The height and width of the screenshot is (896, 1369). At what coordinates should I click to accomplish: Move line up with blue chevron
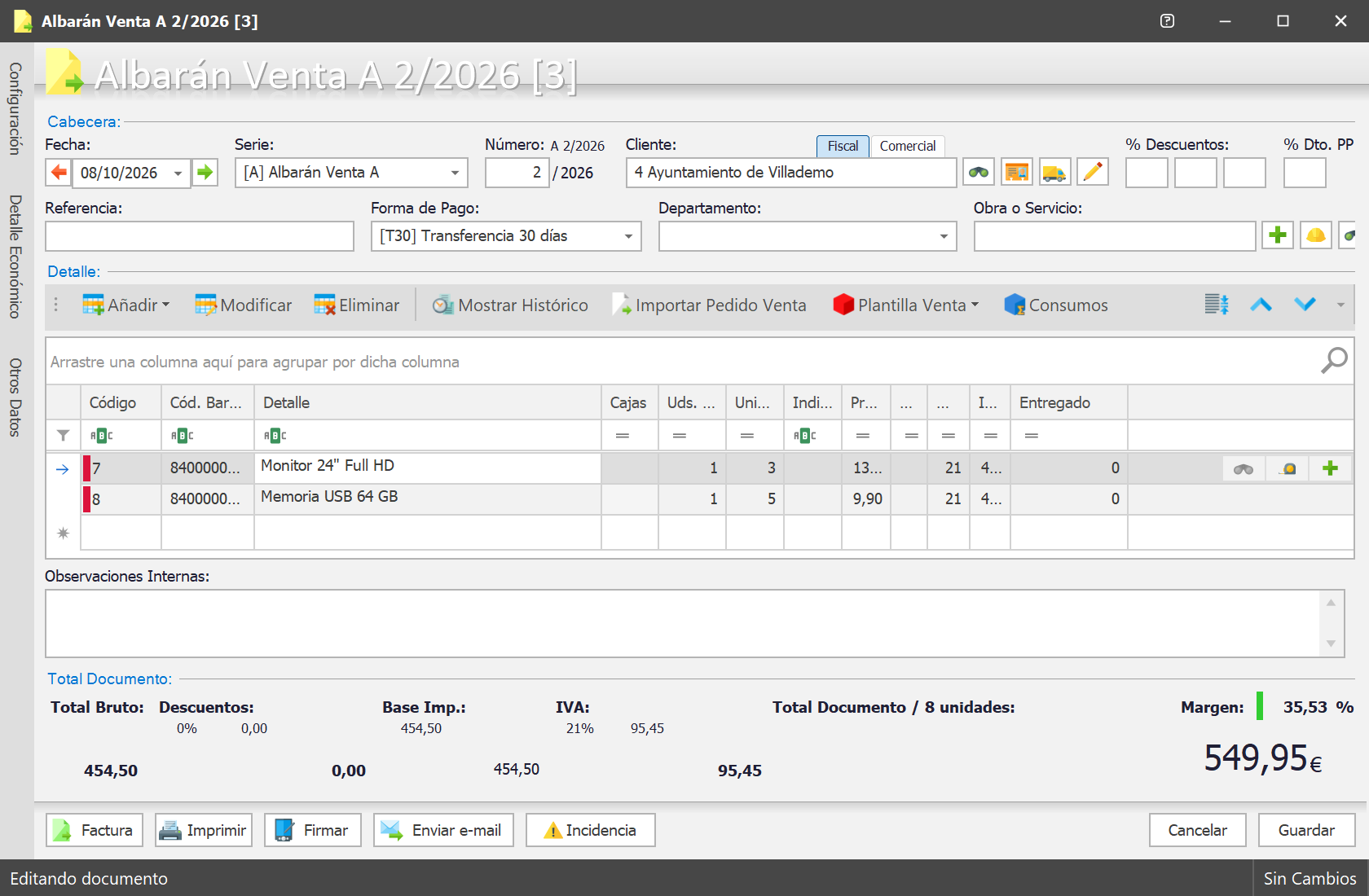pyautogui.click(x=1261, y=305)
